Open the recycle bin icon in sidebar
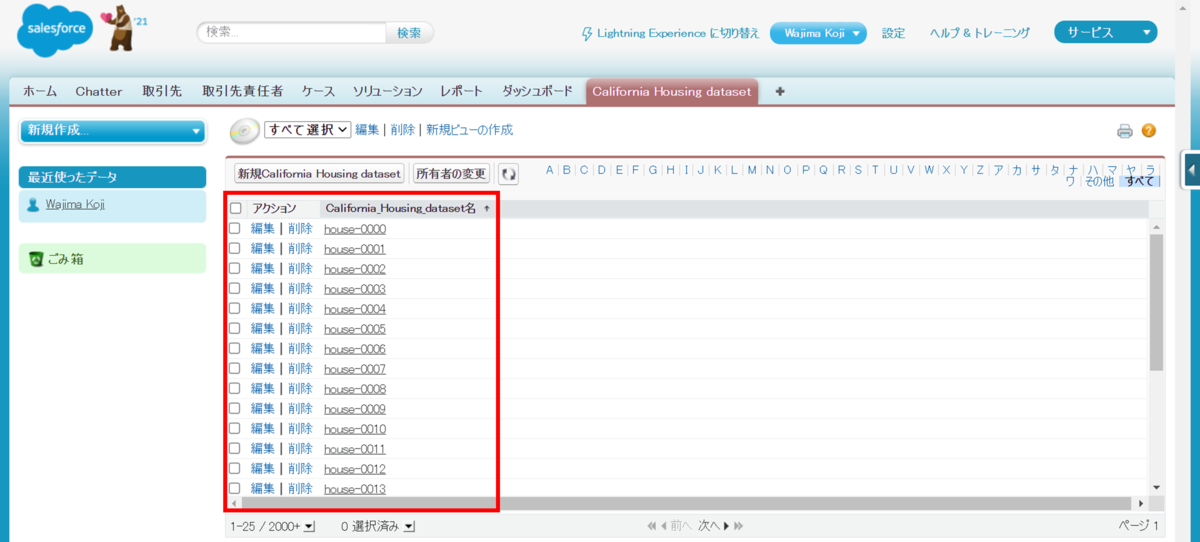Image resolution: width=1200 pixels, height=542 pixels. click(36, 259)
